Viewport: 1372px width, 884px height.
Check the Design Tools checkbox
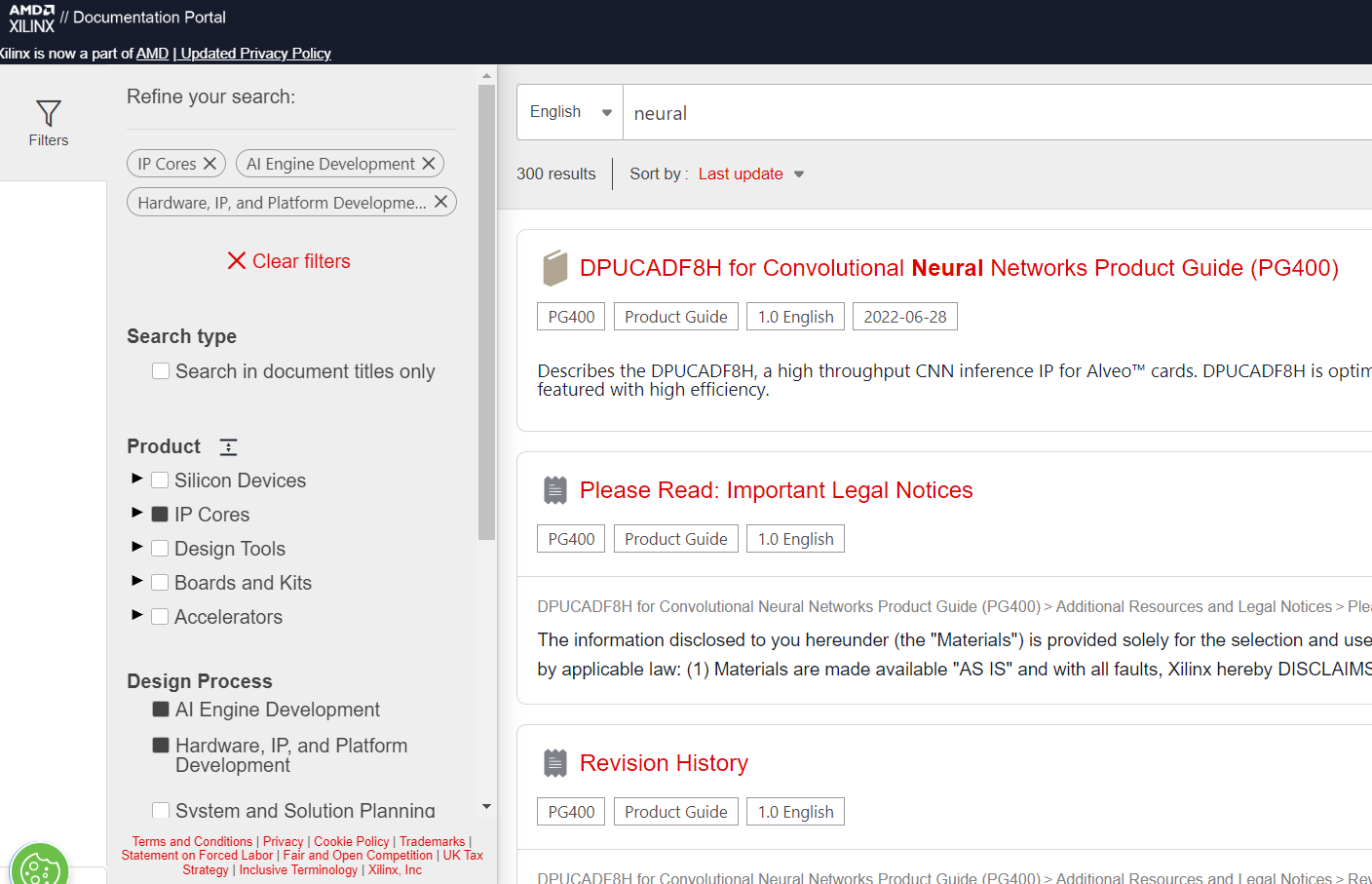coord(160,549)
